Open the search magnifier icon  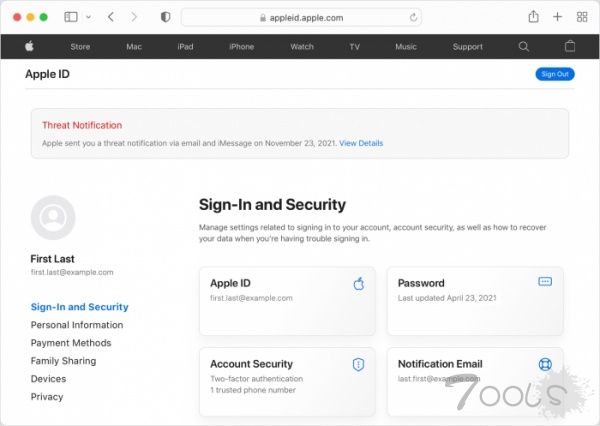coord(524,46)
